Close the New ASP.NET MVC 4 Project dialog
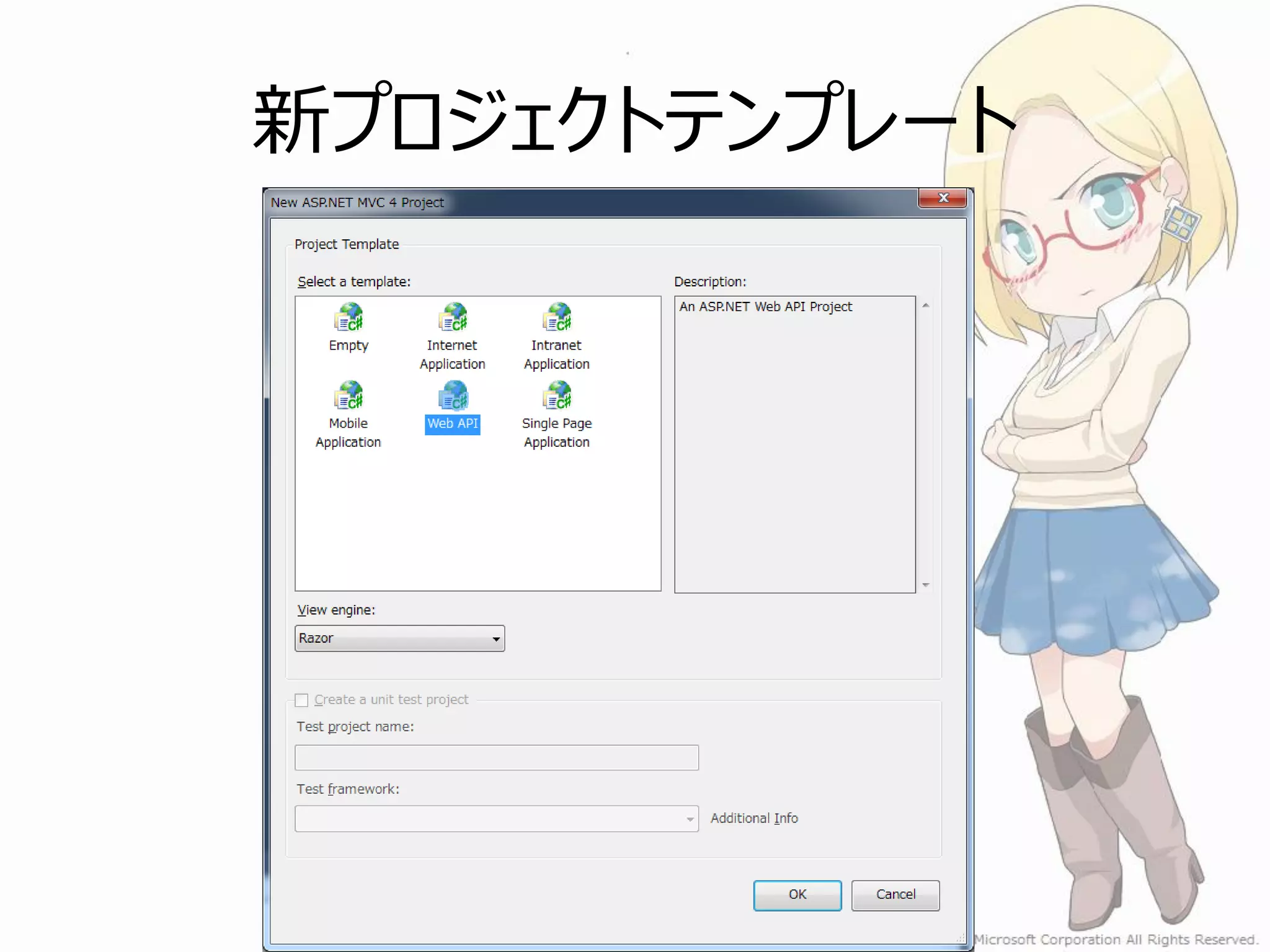Viewport: 1270px width, 952px height. click(x=943, y=198)
